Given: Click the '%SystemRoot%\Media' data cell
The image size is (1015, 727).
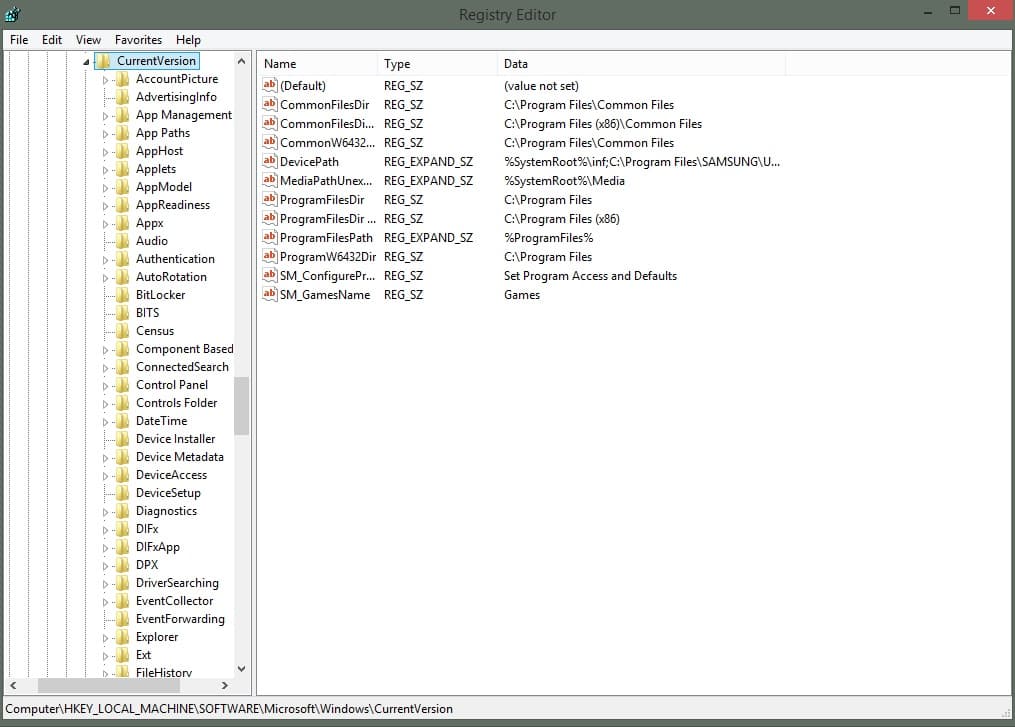Looking at the screenshot, I should (564, 181).
